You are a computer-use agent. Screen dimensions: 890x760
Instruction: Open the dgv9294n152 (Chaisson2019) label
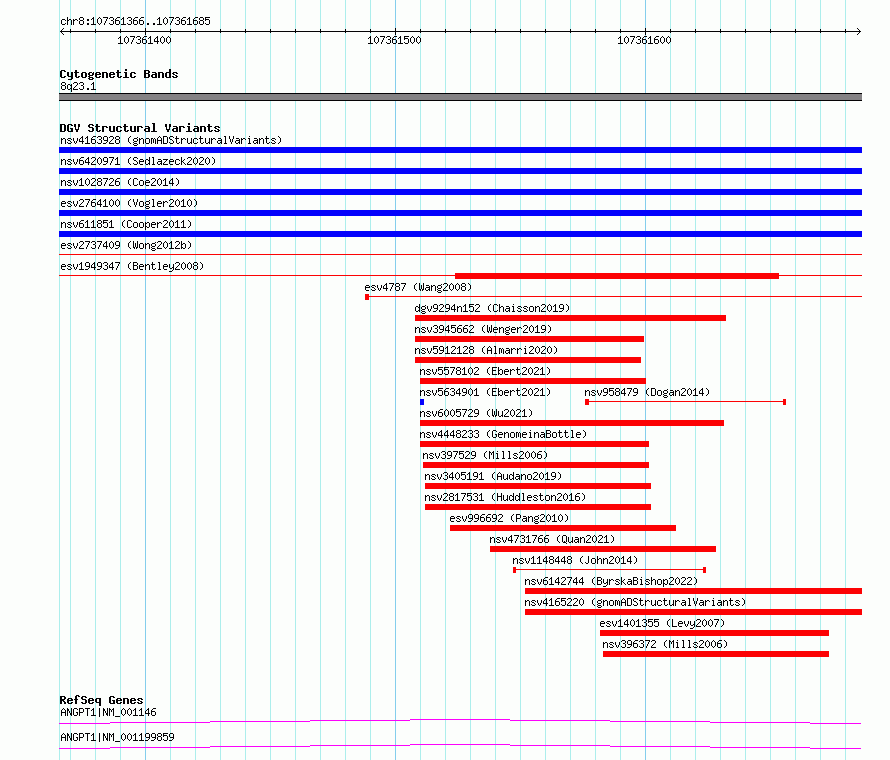click(x=492, y=308)
